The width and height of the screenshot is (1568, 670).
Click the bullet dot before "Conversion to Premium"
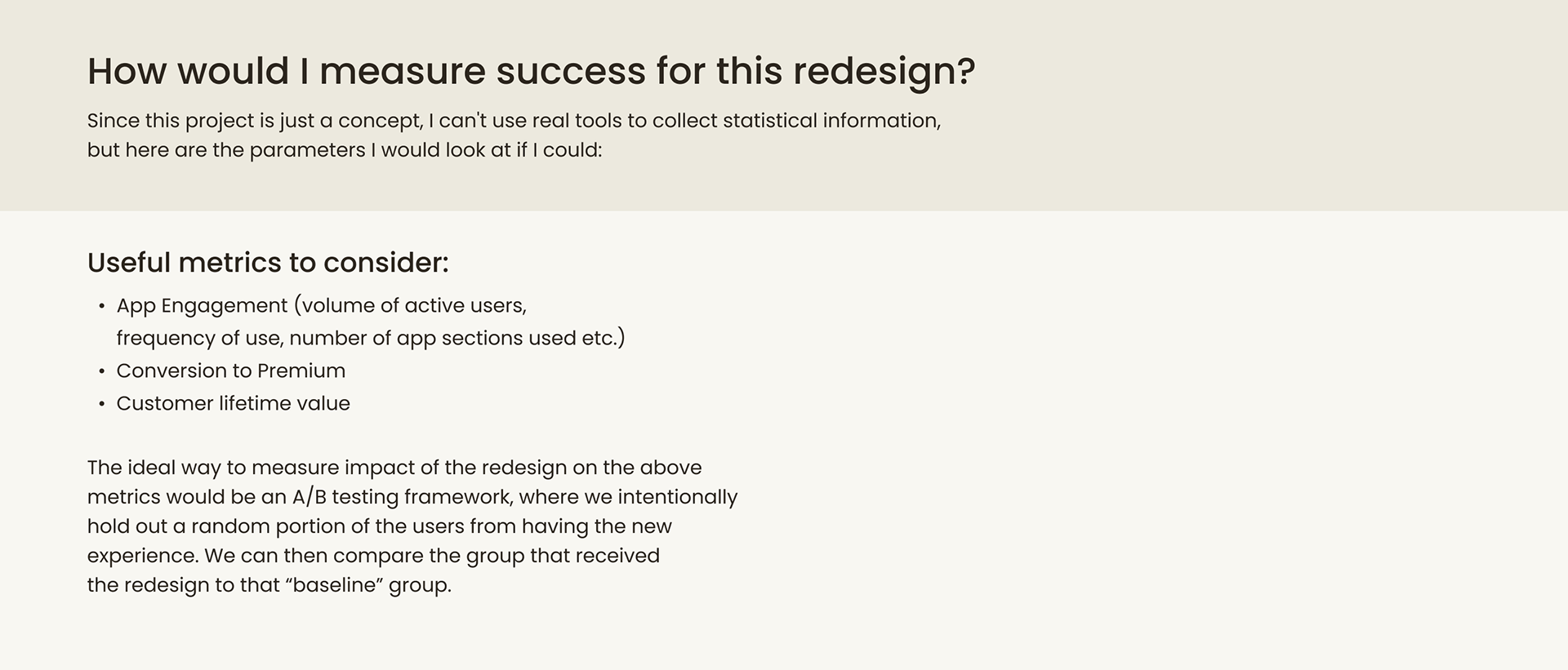tap(102, 372)
